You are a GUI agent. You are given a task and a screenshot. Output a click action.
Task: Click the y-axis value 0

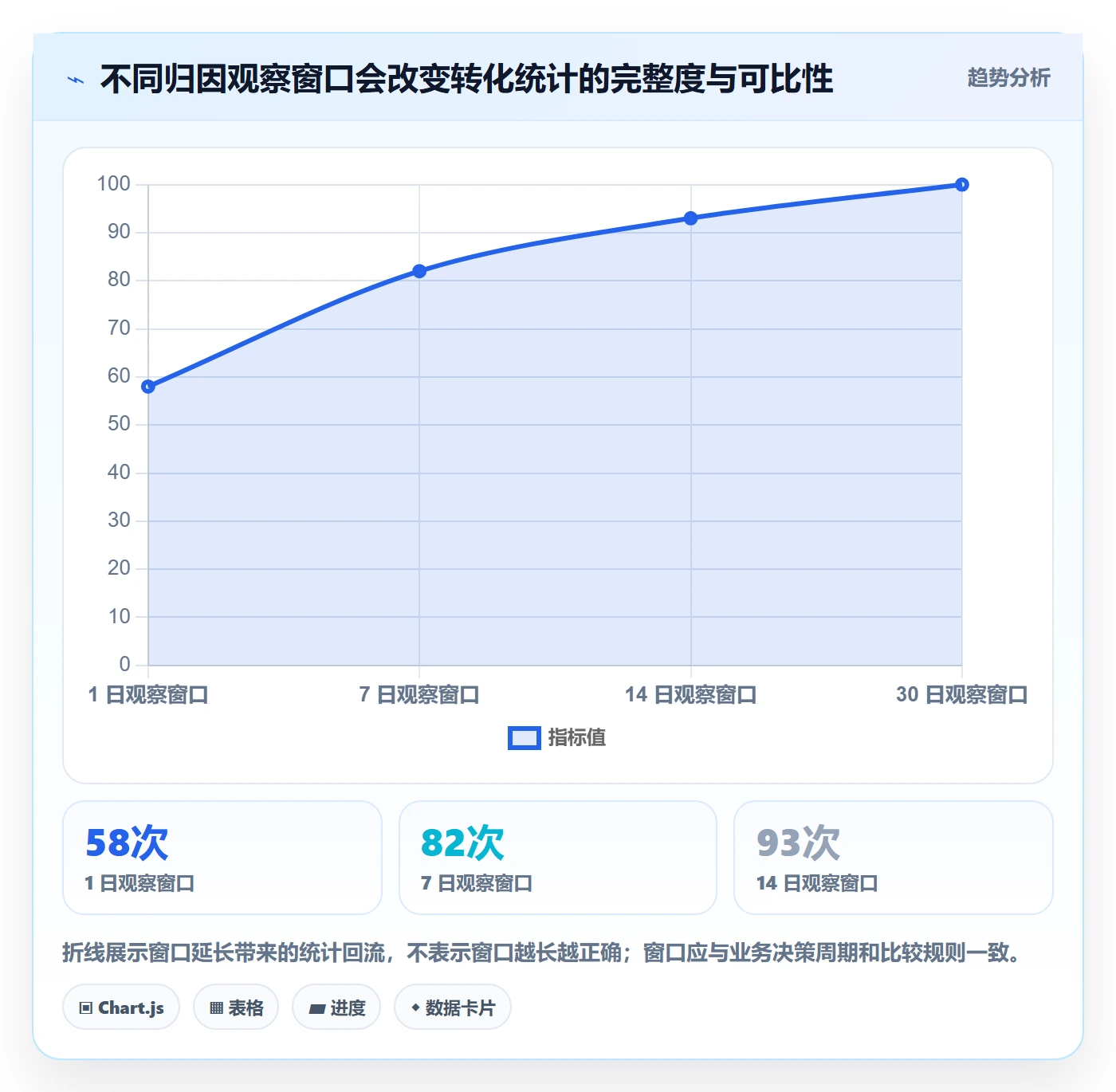(x=124, y=664)
